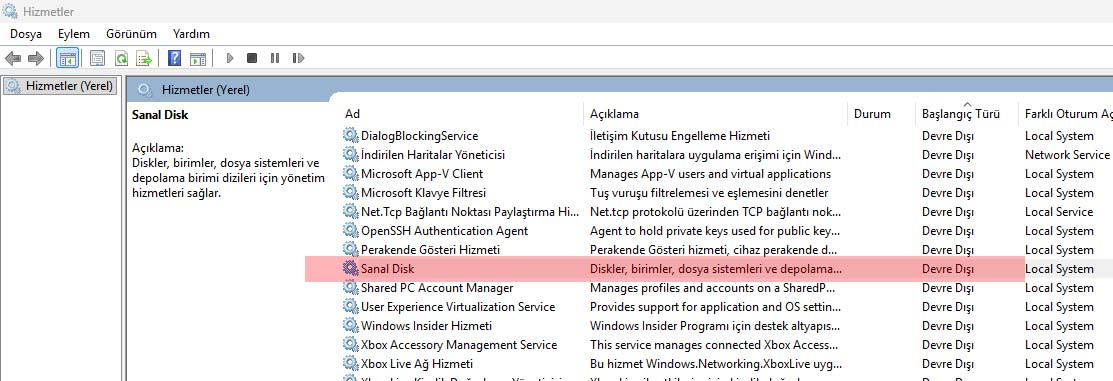Sort by the Durum column header

pos(872,114)
